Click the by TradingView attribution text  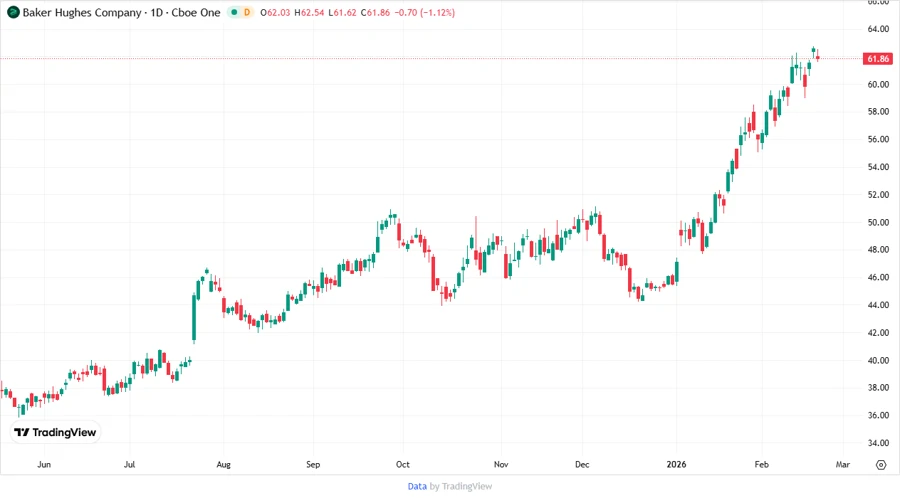461,487
